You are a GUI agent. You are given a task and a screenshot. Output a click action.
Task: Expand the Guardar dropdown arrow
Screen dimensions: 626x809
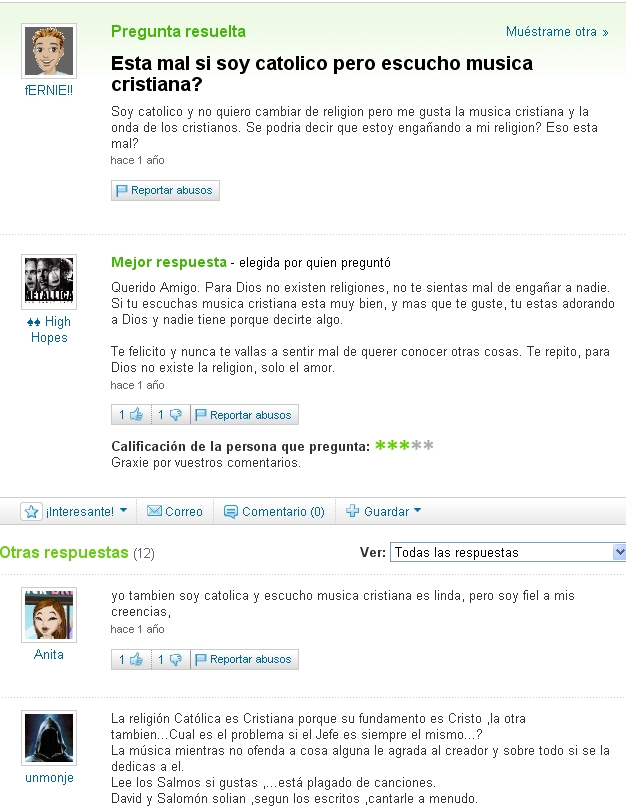tap(418, 510)
